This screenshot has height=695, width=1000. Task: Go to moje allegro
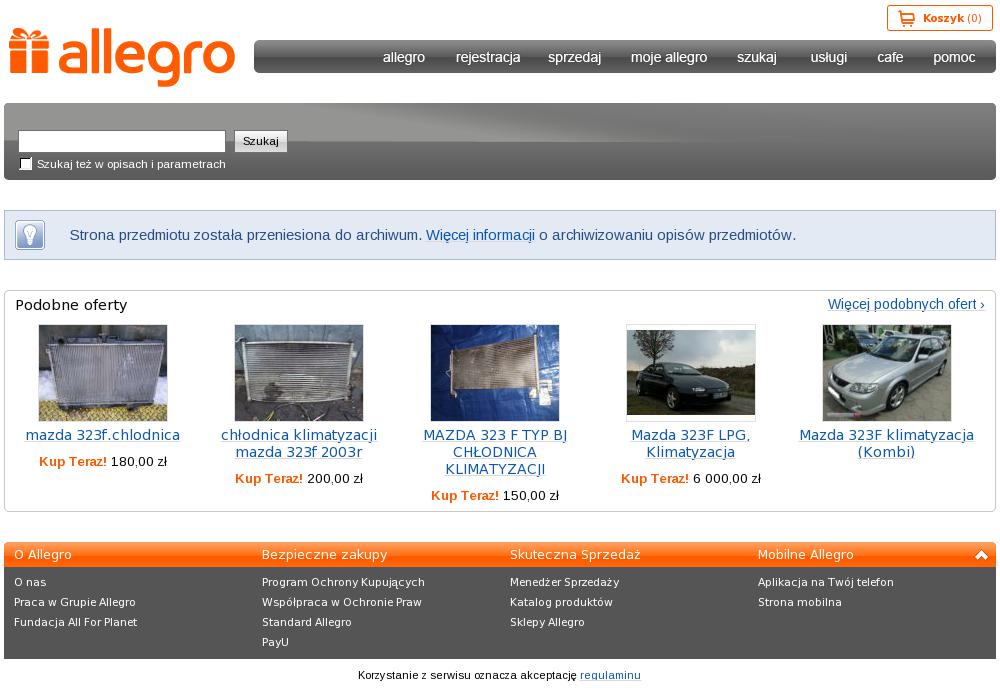point(669,57)
